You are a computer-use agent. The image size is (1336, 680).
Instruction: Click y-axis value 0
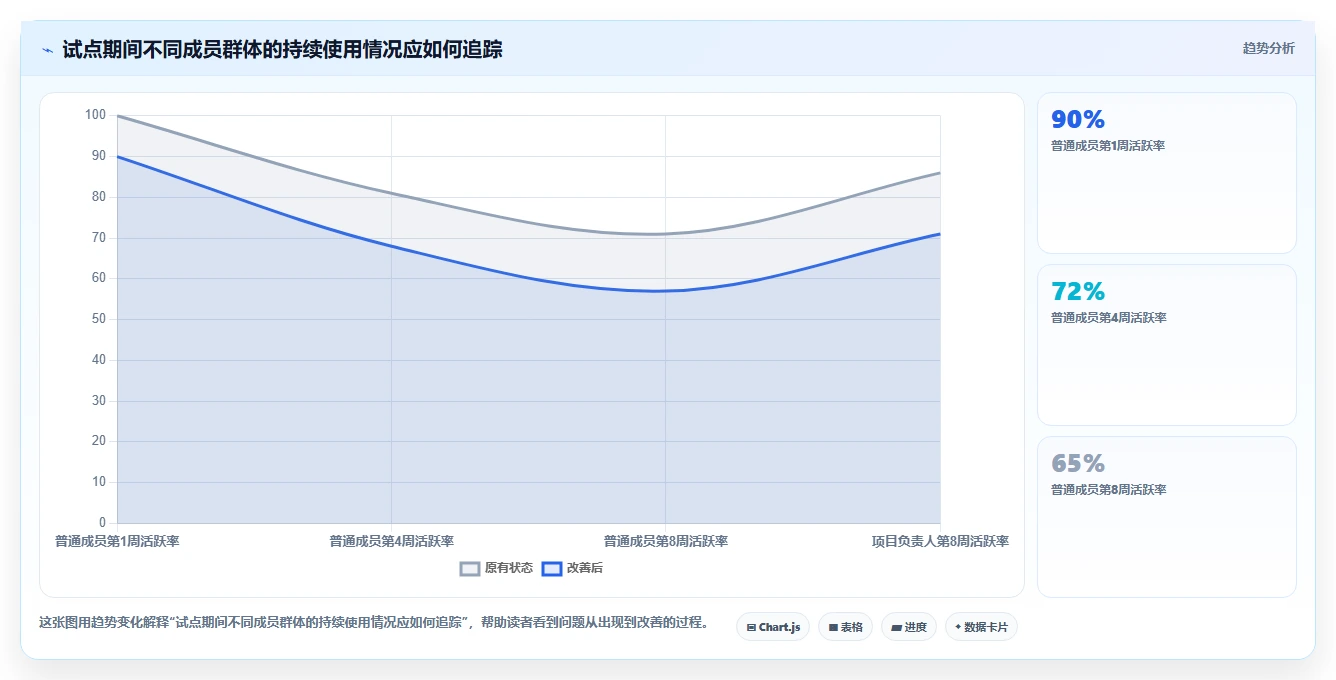(102, 522)
